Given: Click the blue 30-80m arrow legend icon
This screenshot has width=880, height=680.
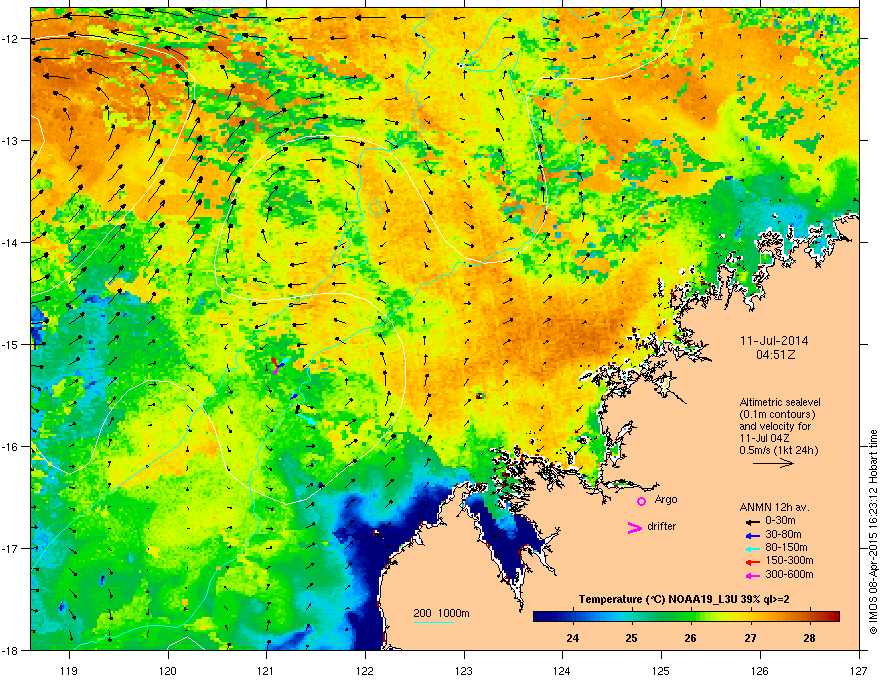Looking at the screenshot, I should point(752,535).
